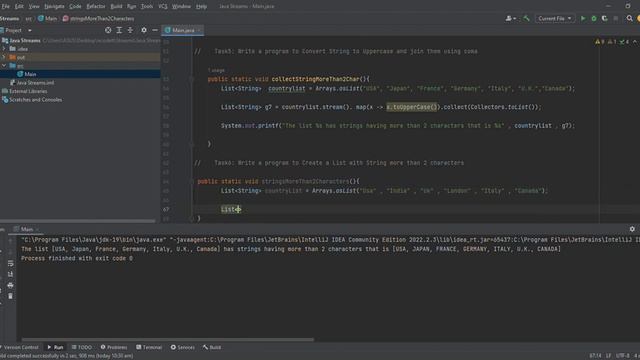Run with Coverage icon
Image resolution: width=640 pixels, height=360 pixels.
(x=604, y=18)
